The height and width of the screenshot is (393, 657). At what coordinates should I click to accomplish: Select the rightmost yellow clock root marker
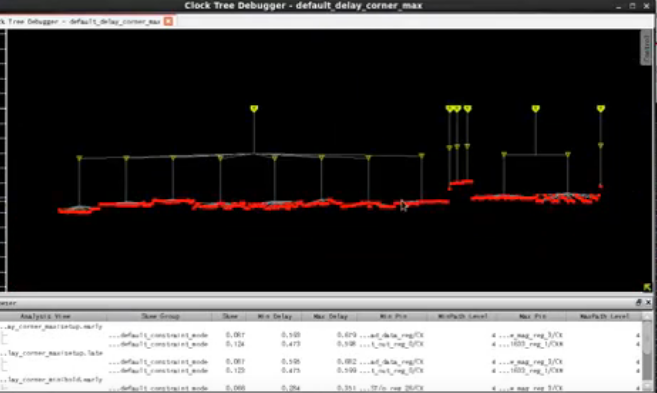[x=601, y=109]
